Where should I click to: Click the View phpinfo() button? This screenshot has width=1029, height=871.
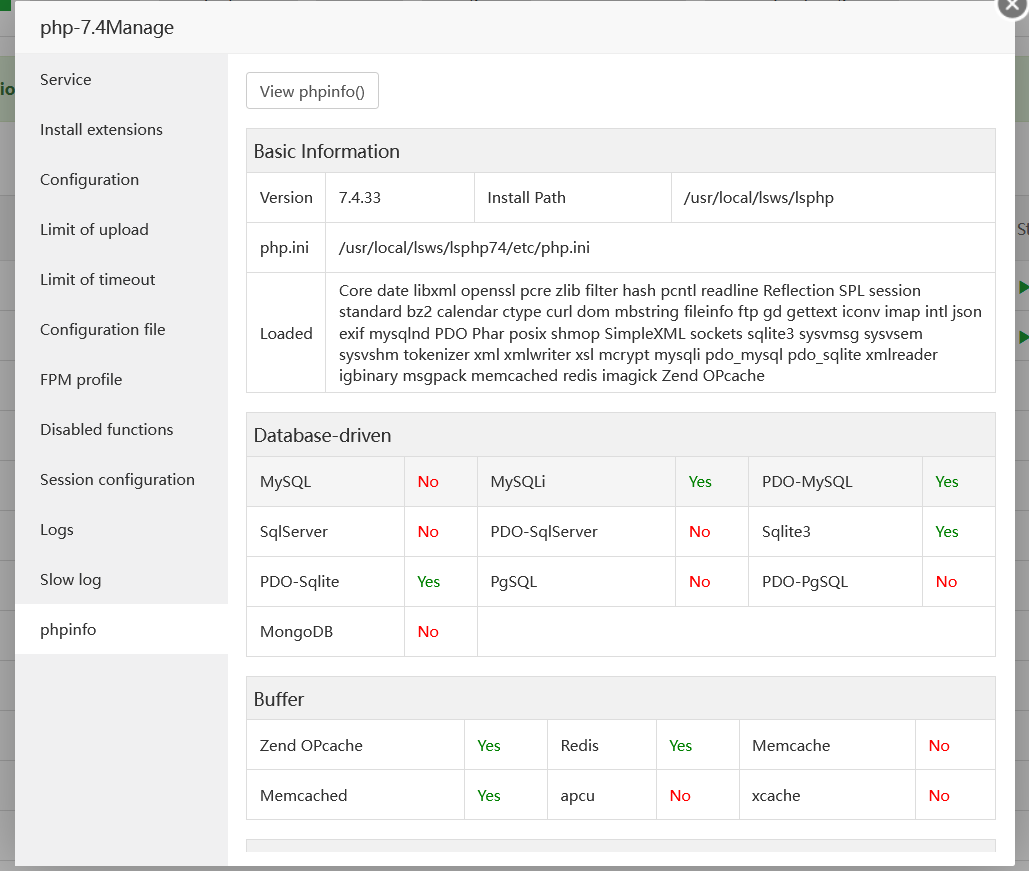(312, 91)
